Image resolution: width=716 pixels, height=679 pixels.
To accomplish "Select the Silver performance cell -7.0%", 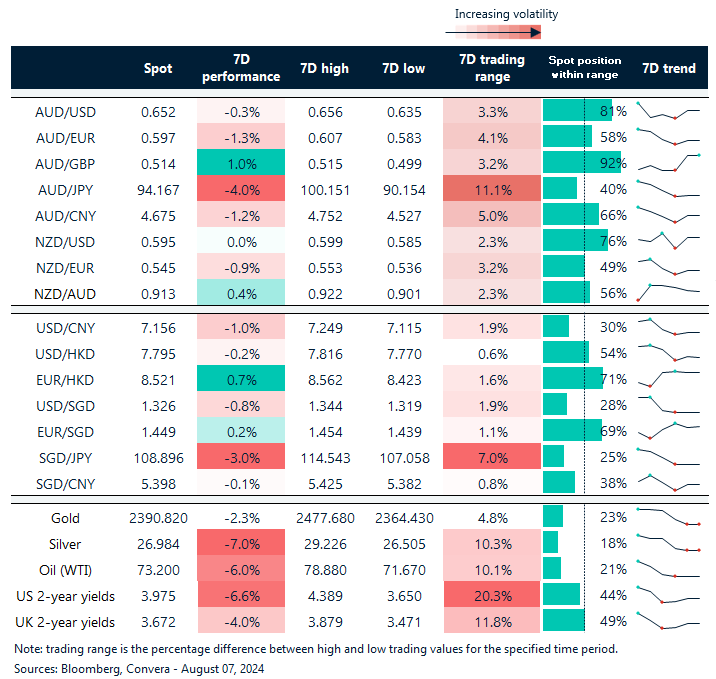I will tap(241, 542).
